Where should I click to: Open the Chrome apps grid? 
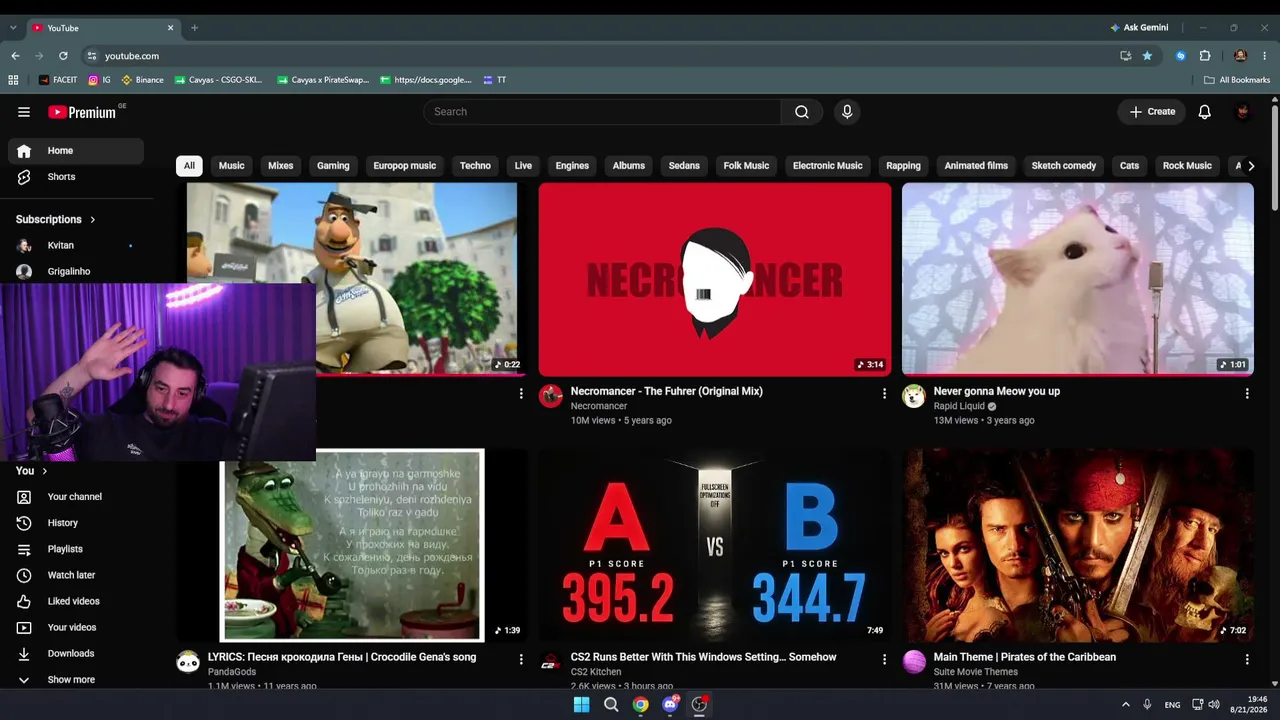coord(13,80)
